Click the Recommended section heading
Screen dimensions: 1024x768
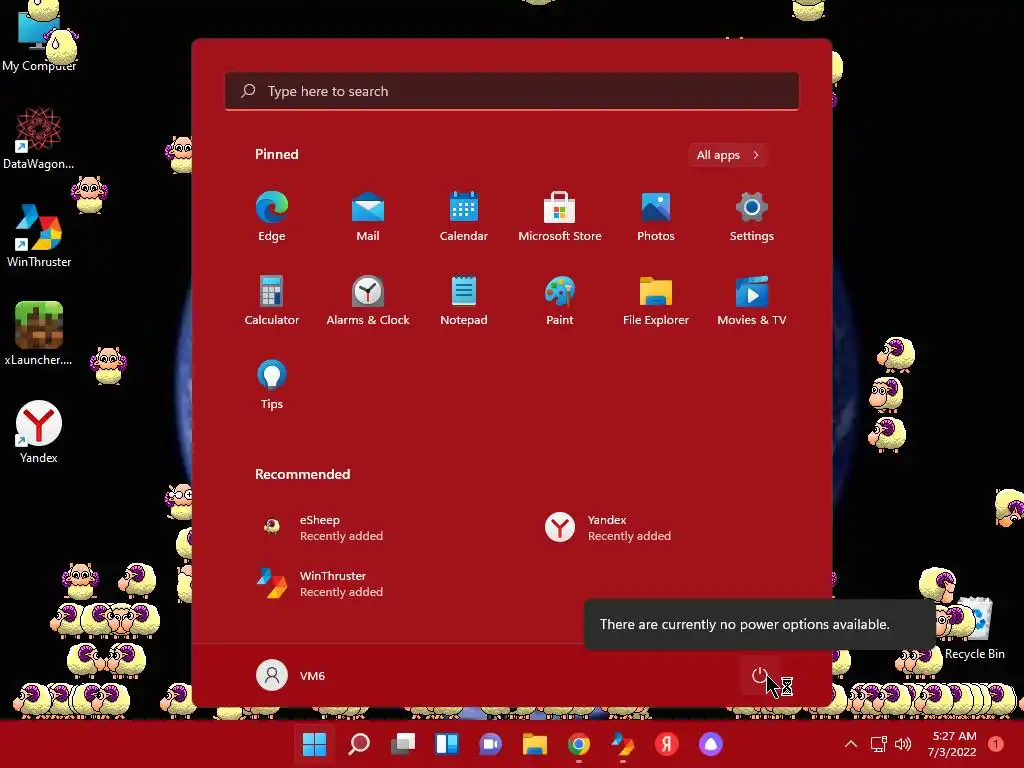pos(302,474)
